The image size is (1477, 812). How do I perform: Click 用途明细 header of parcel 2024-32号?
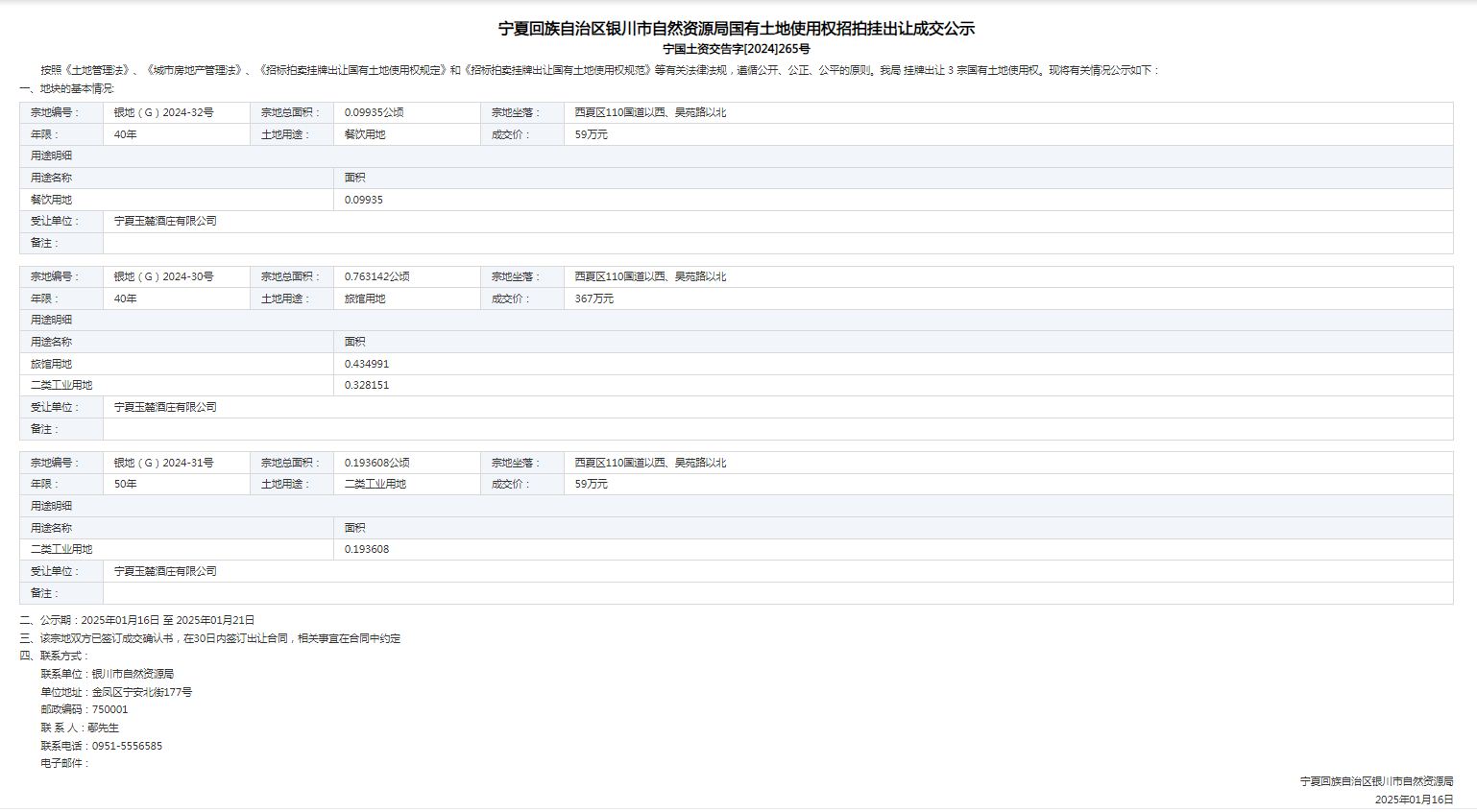click(52, 155)
